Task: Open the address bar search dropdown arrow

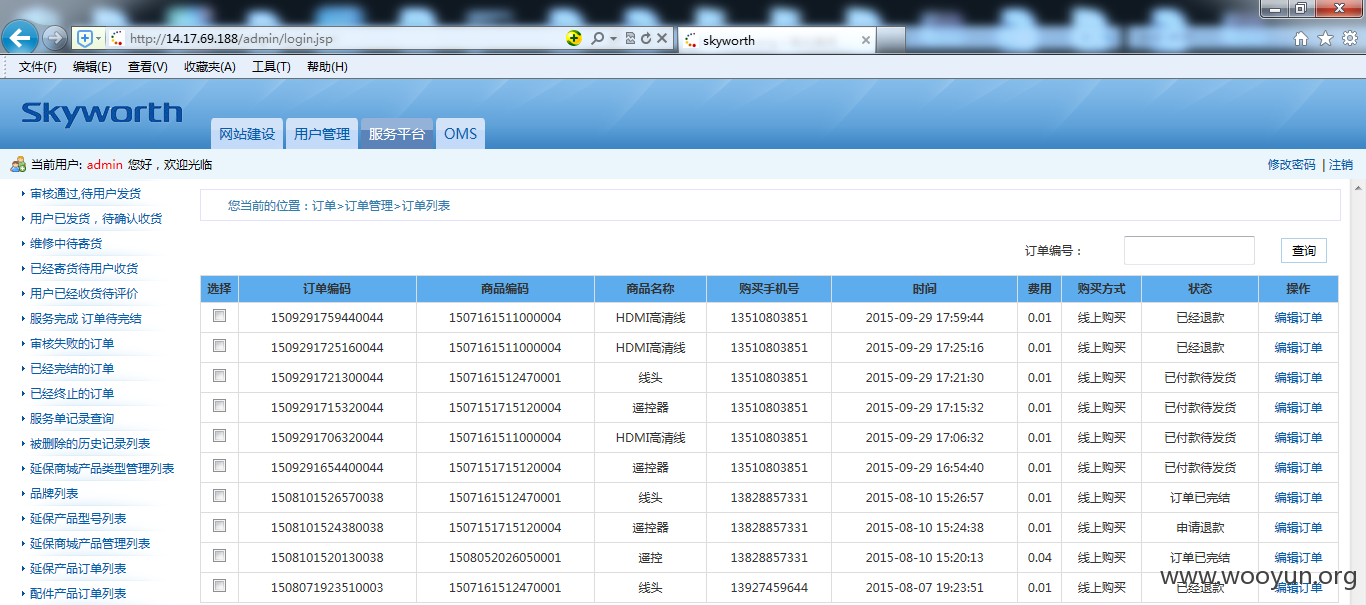Action: [x=613, y=39]
